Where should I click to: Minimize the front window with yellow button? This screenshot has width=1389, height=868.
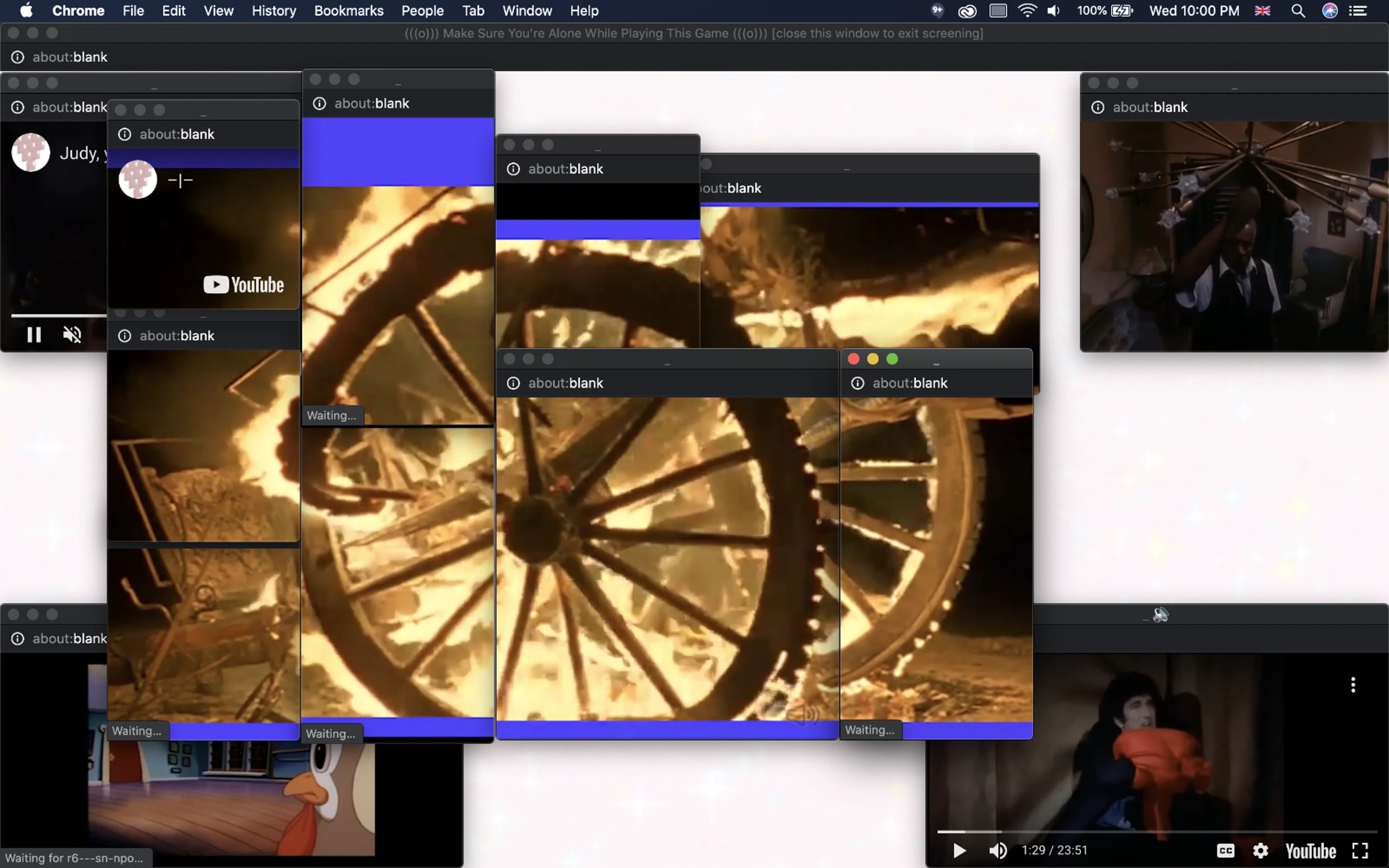pyautogui.click(x=872, y=359)
